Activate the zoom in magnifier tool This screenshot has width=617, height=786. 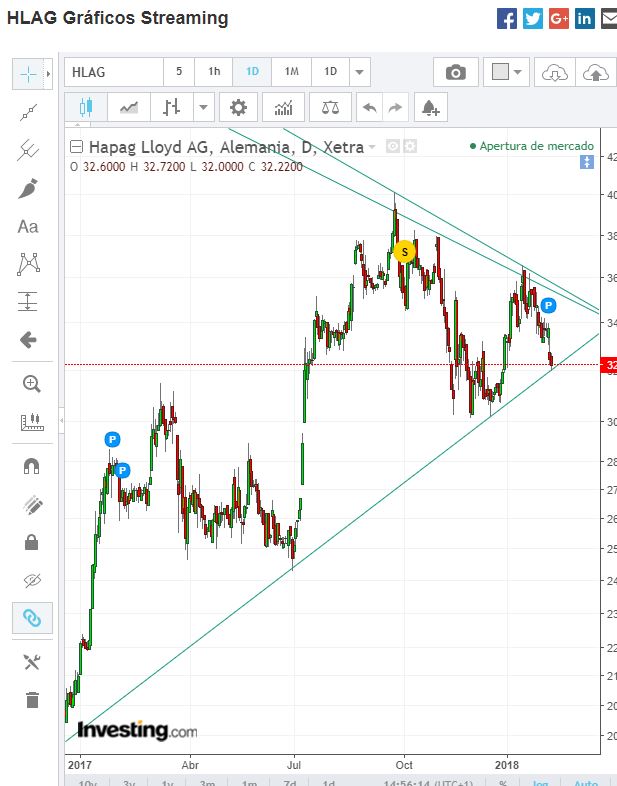click(x=32, y=384)
